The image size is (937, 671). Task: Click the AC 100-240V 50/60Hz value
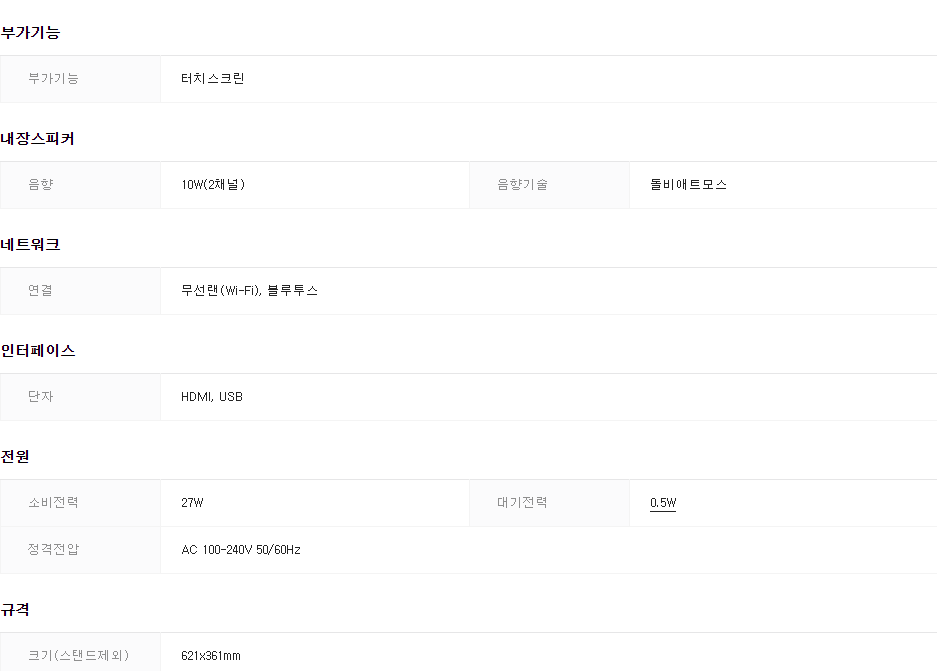[241, 550]
